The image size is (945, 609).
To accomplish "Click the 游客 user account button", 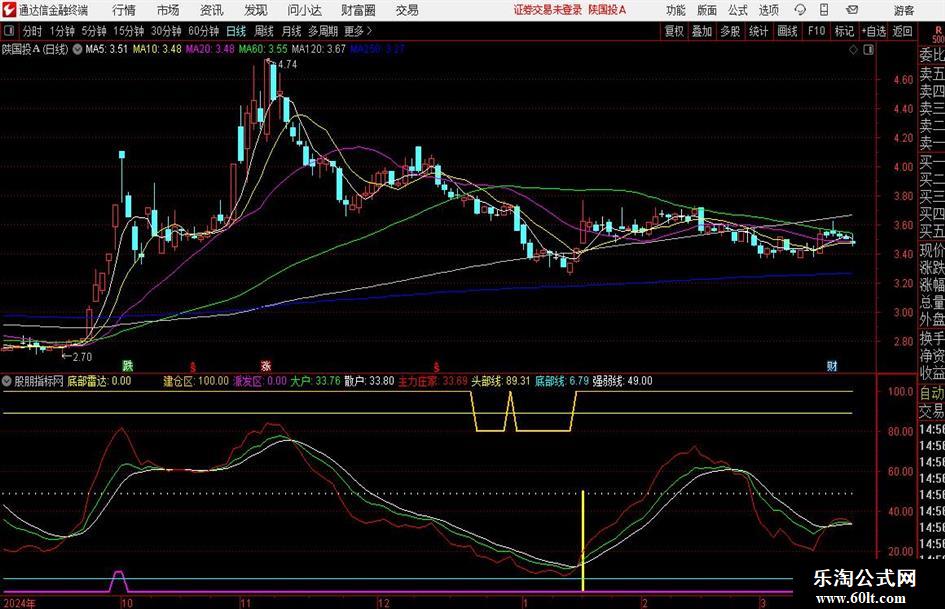I will click(904, 10).
